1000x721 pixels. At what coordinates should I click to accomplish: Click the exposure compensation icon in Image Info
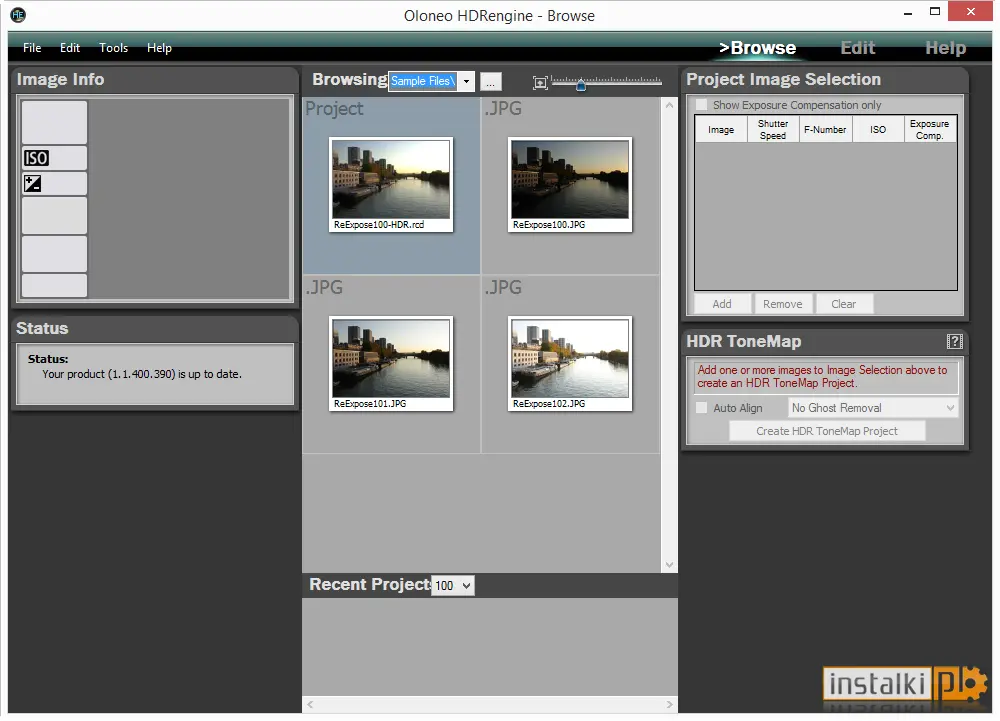33,184
